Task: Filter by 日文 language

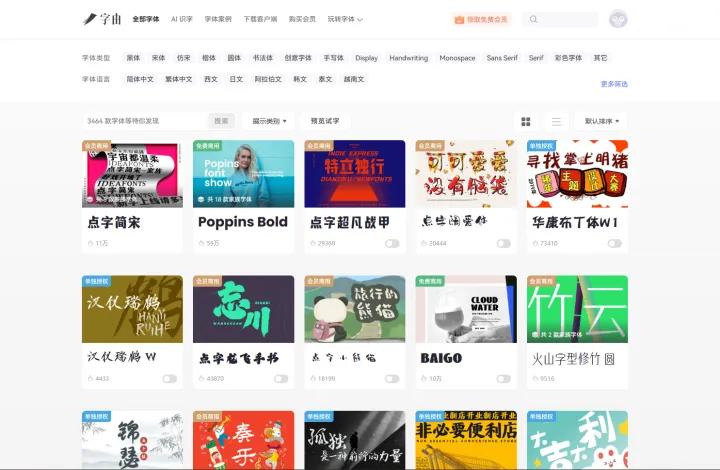Action: tap(236, 79)
